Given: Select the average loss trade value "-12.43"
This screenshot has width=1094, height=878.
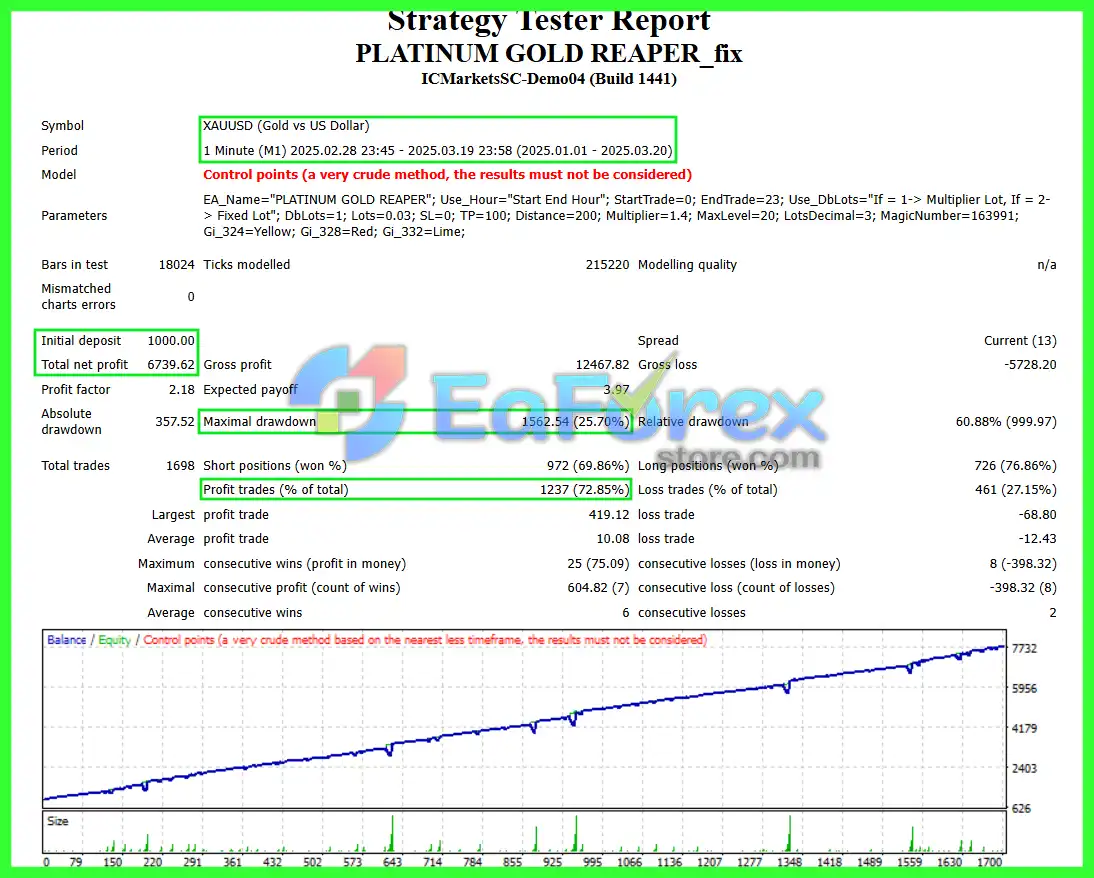Looking at the screenshot, I should pos(1037,539).
